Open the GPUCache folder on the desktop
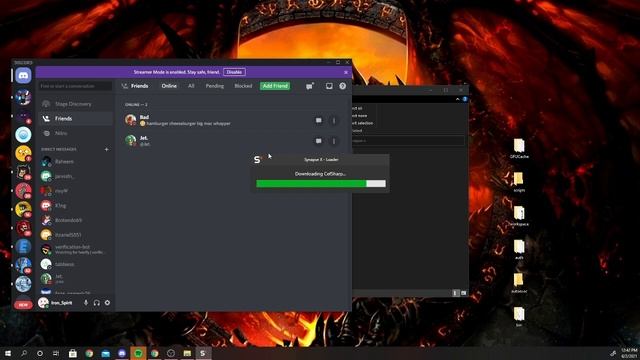 (x=519, y=149)
